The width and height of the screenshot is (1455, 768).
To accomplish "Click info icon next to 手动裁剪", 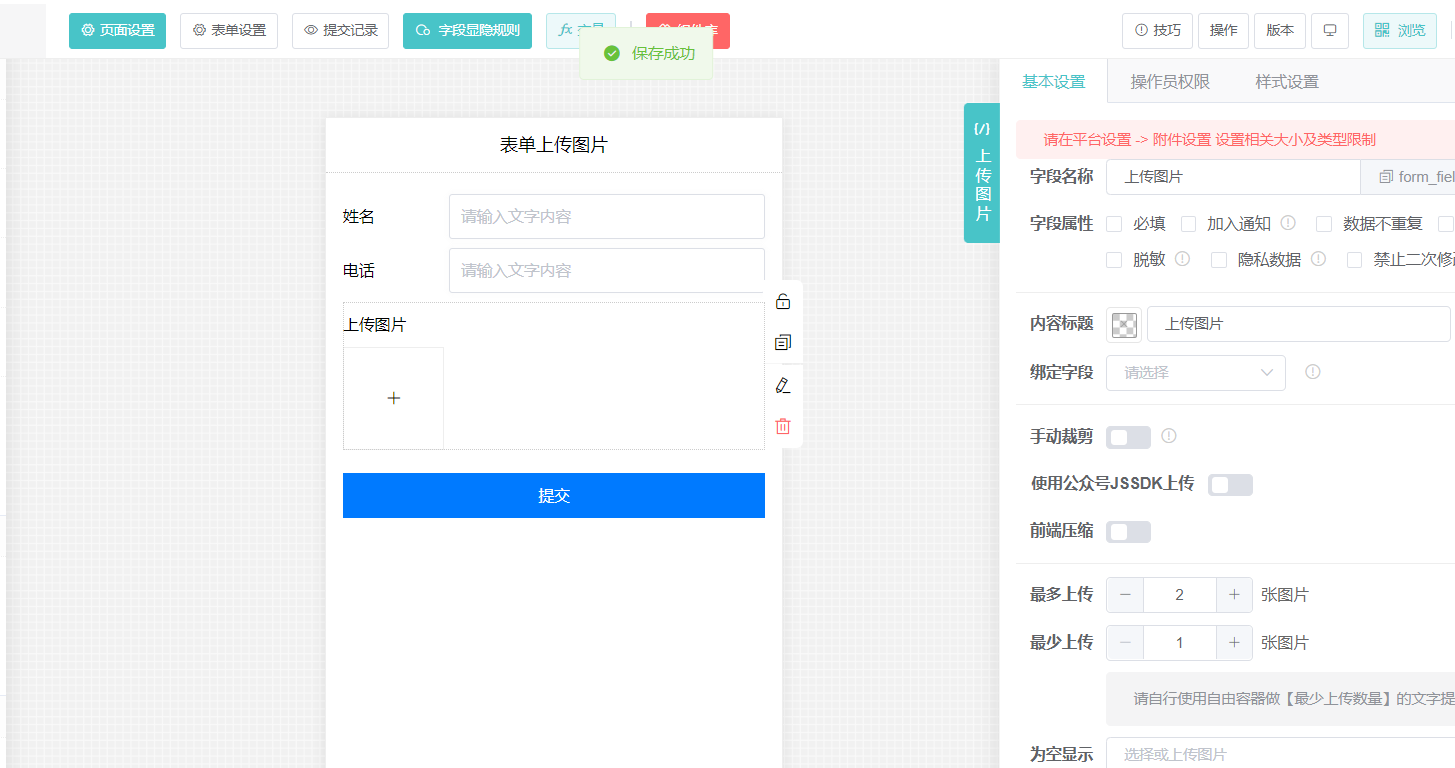I will (1168, 436).
